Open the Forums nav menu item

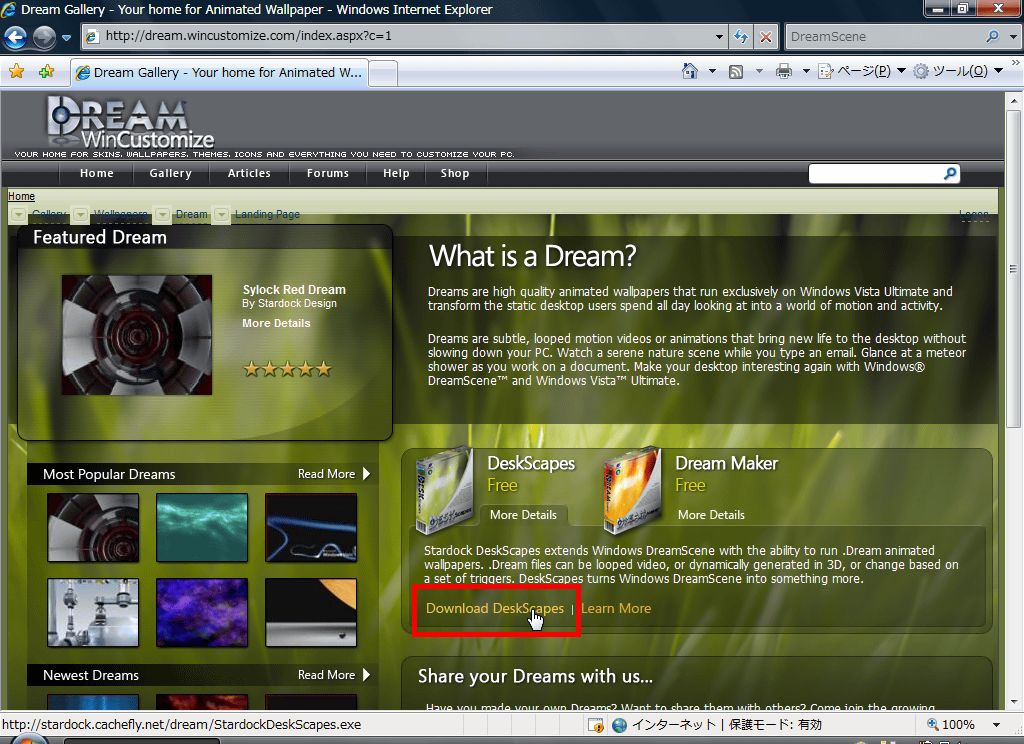[328, 173]
